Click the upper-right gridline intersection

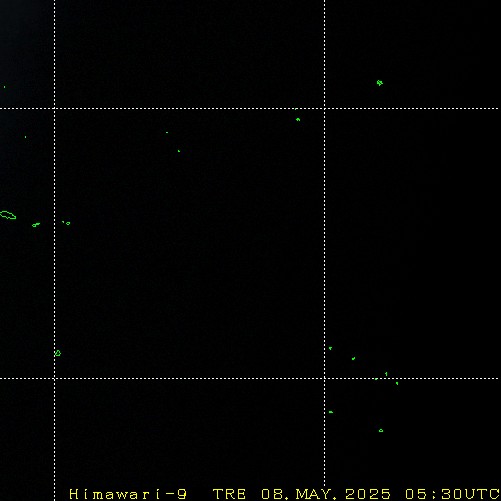(325, 108)
